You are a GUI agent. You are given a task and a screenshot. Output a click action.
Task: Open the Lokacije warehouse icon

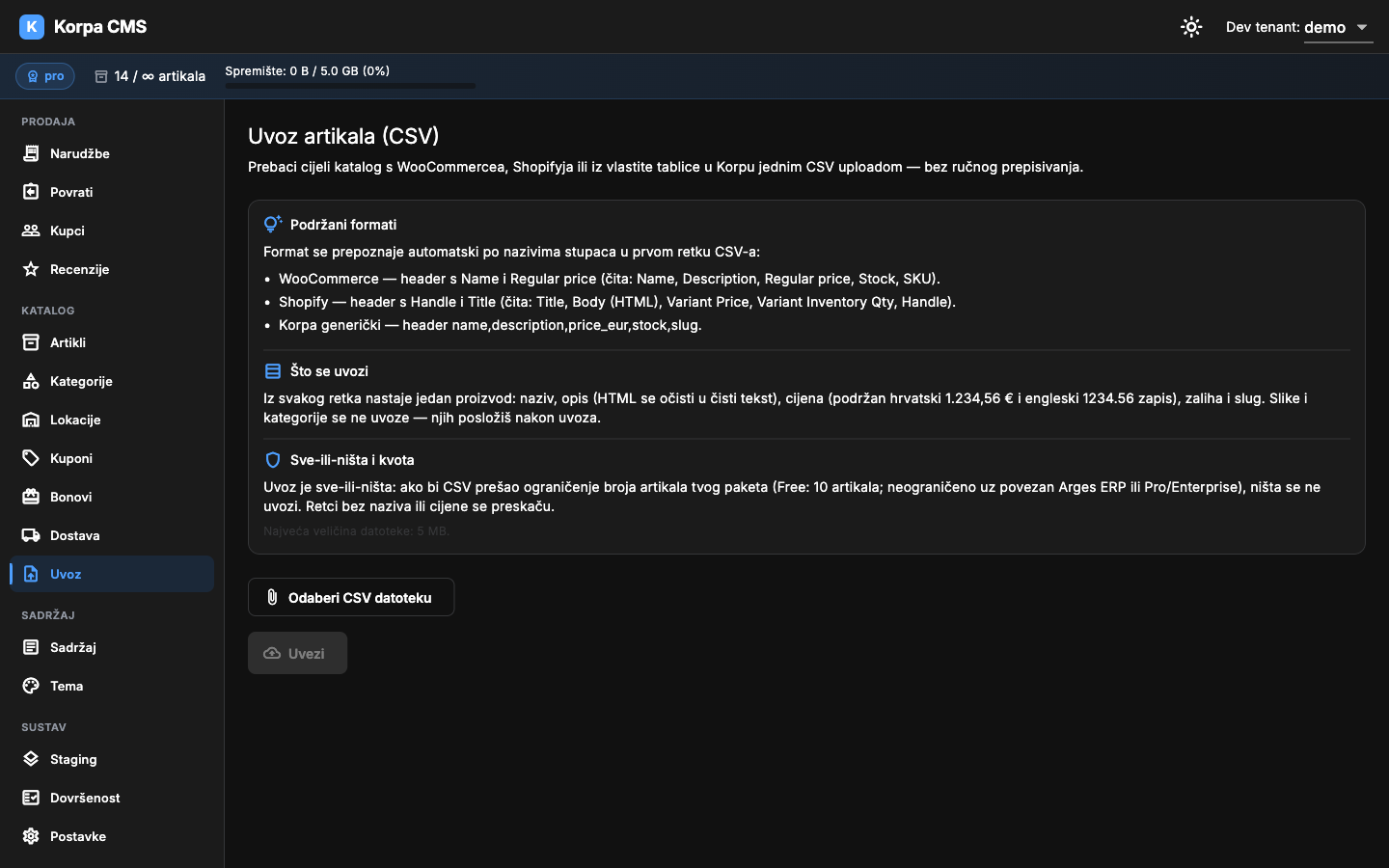31,420
